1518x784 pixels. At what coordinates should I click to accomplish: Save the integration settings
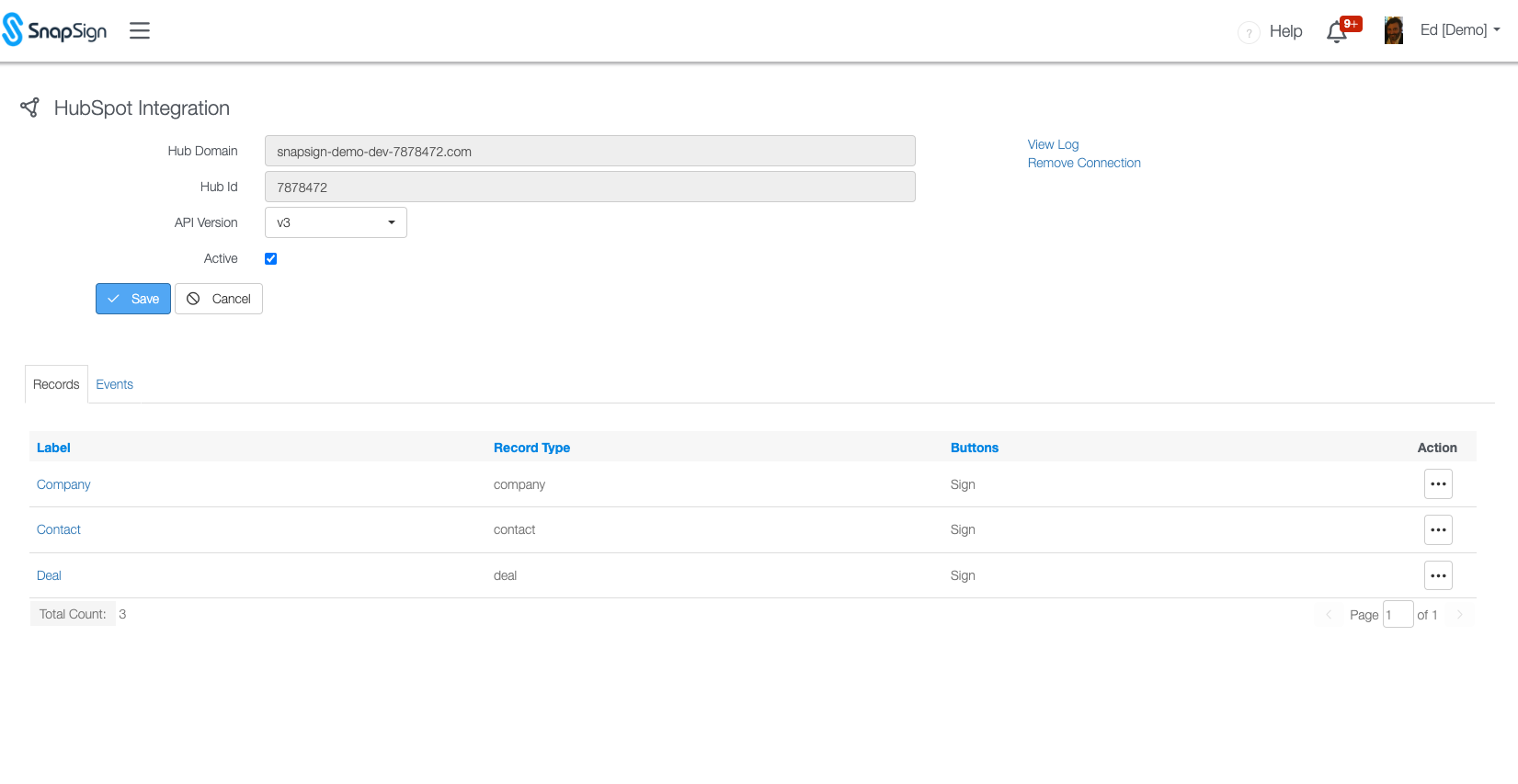[x=133, y=299]
